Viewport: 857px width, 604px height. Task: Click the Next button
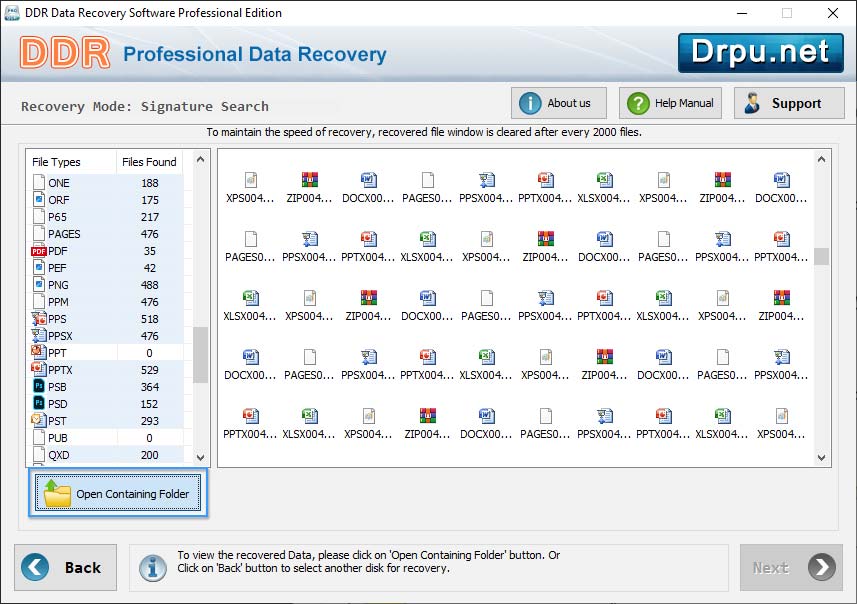pyautogui.click(x=791, y=567)
